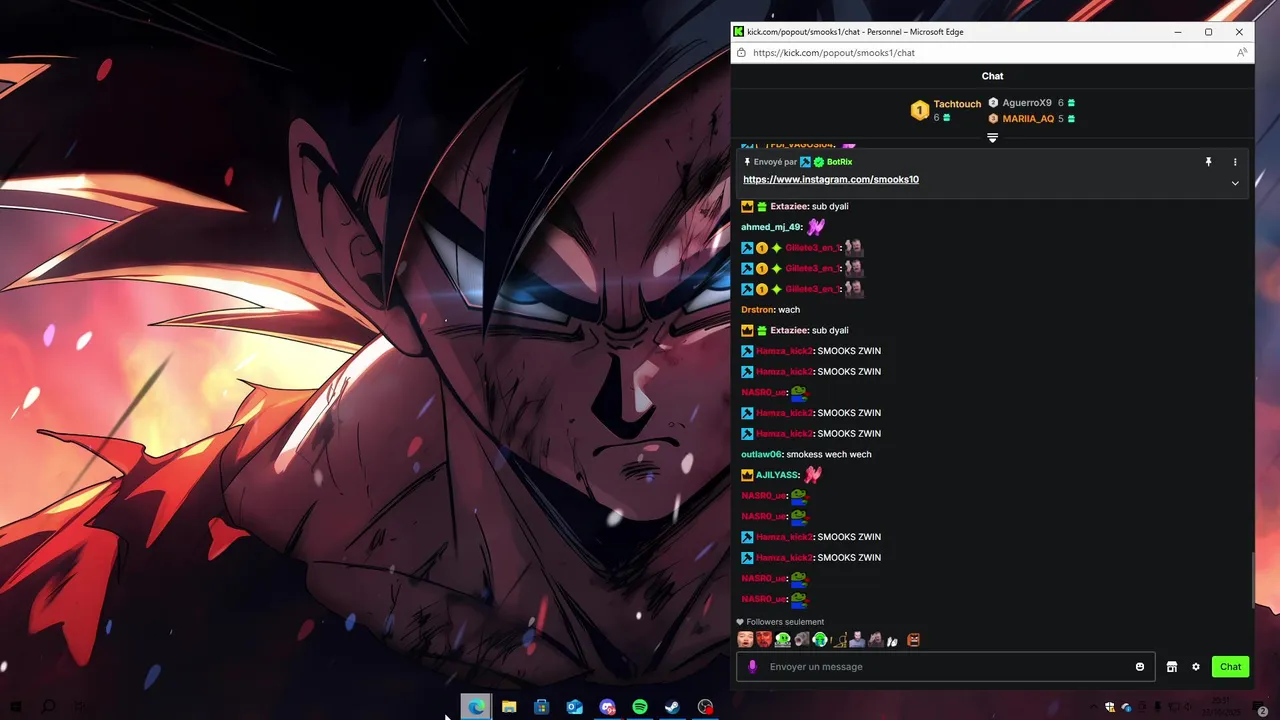Image resolution: width=1280 pixels, height=720 pixels.
Task: Open Outlook from the taskbar
Action: click(574, 707)
